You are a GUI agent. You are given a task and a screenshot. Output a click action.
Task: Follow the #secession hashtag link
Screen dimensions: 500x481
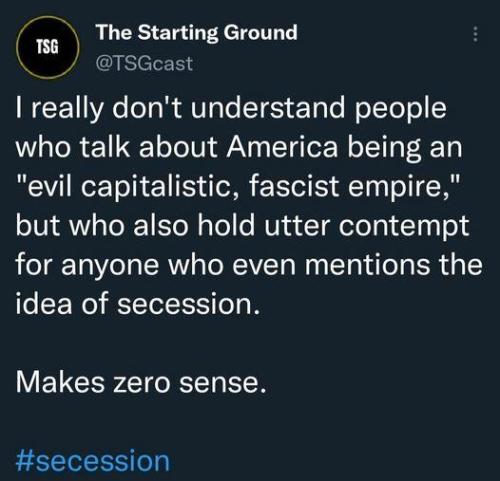[x=93, y=461]
